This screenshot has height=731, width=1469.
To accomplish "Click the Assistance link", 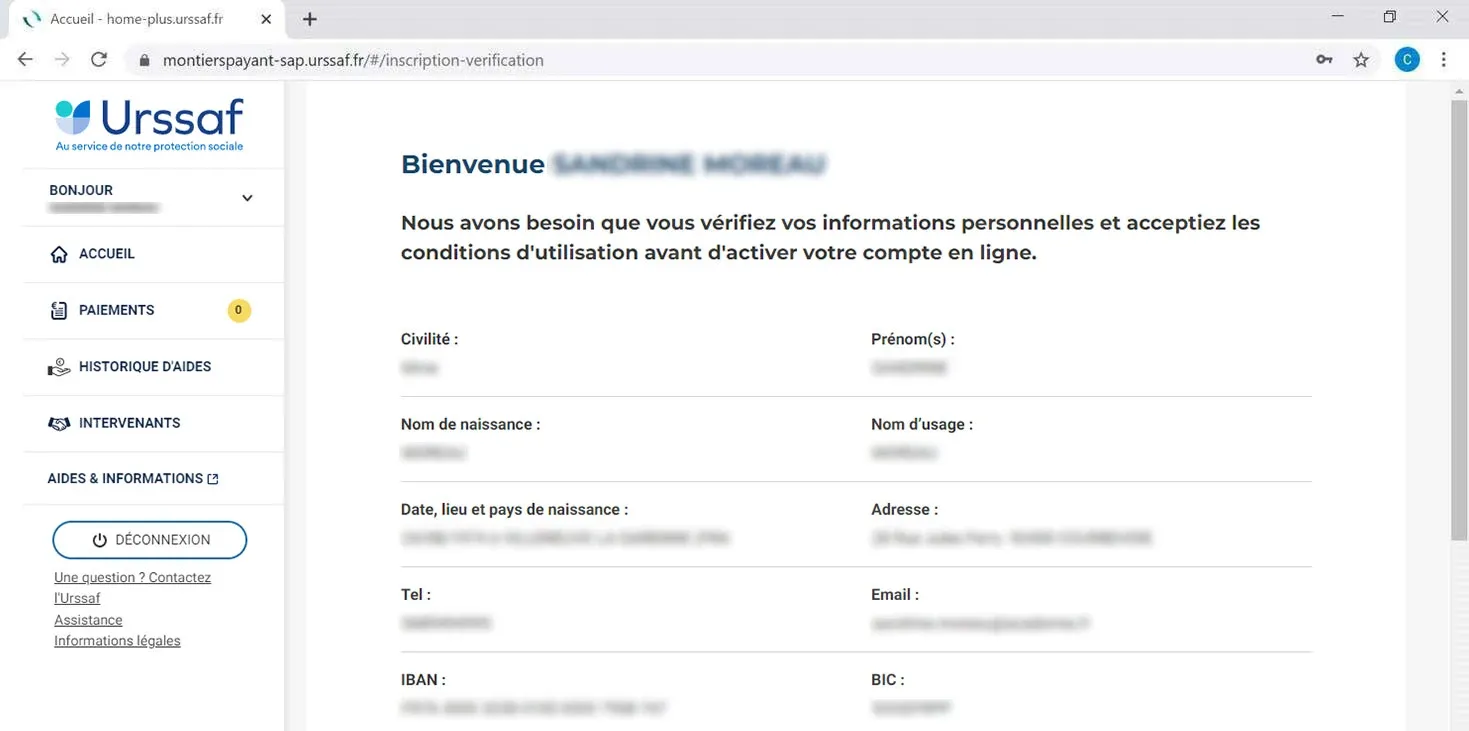I will 88,620.
